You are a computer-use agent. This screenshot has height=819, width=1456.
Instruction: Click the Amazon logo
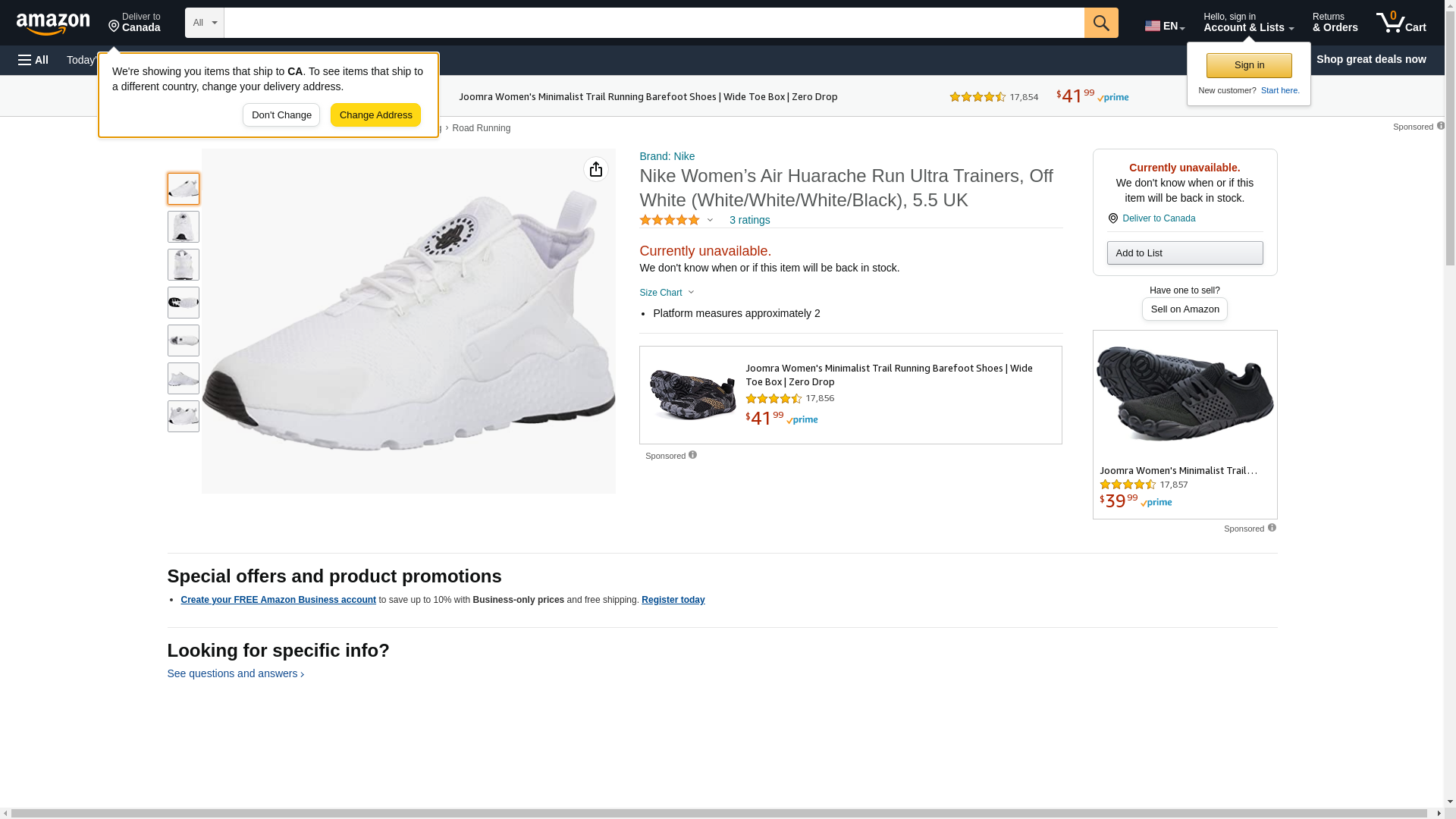point(53,24)
